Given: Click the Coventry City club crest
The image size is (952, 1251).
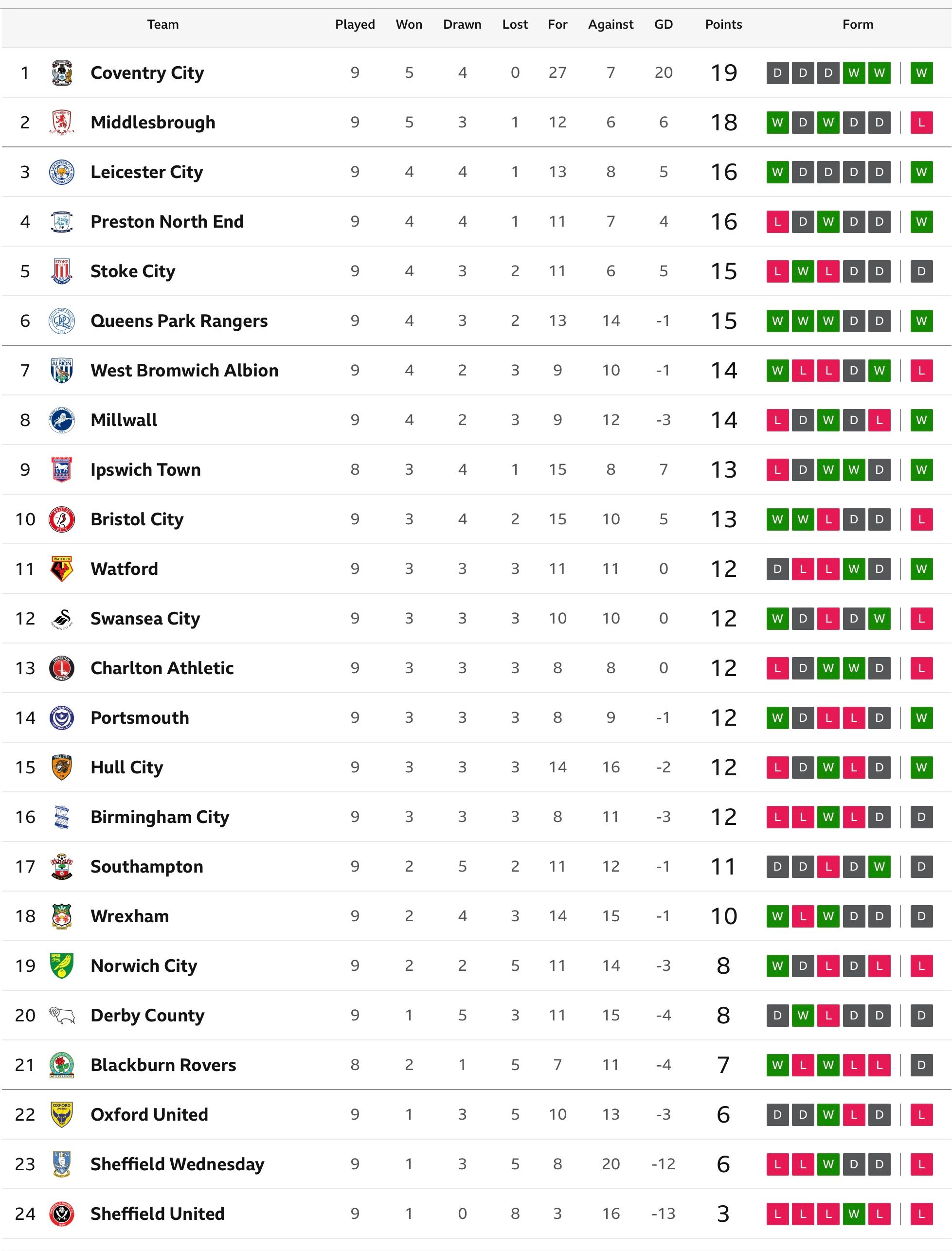Looking at the screenshot, I should 62,72.
